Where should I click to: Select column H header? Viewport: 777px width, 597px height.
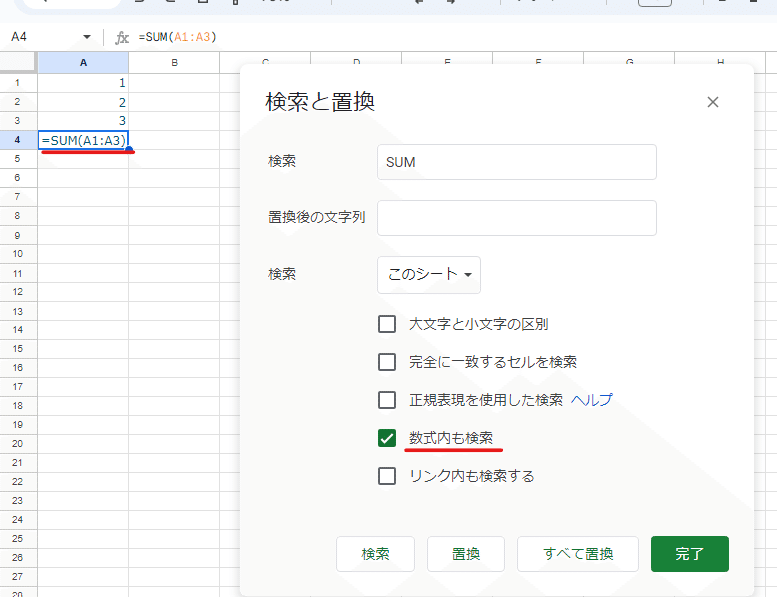click(720, 58)
